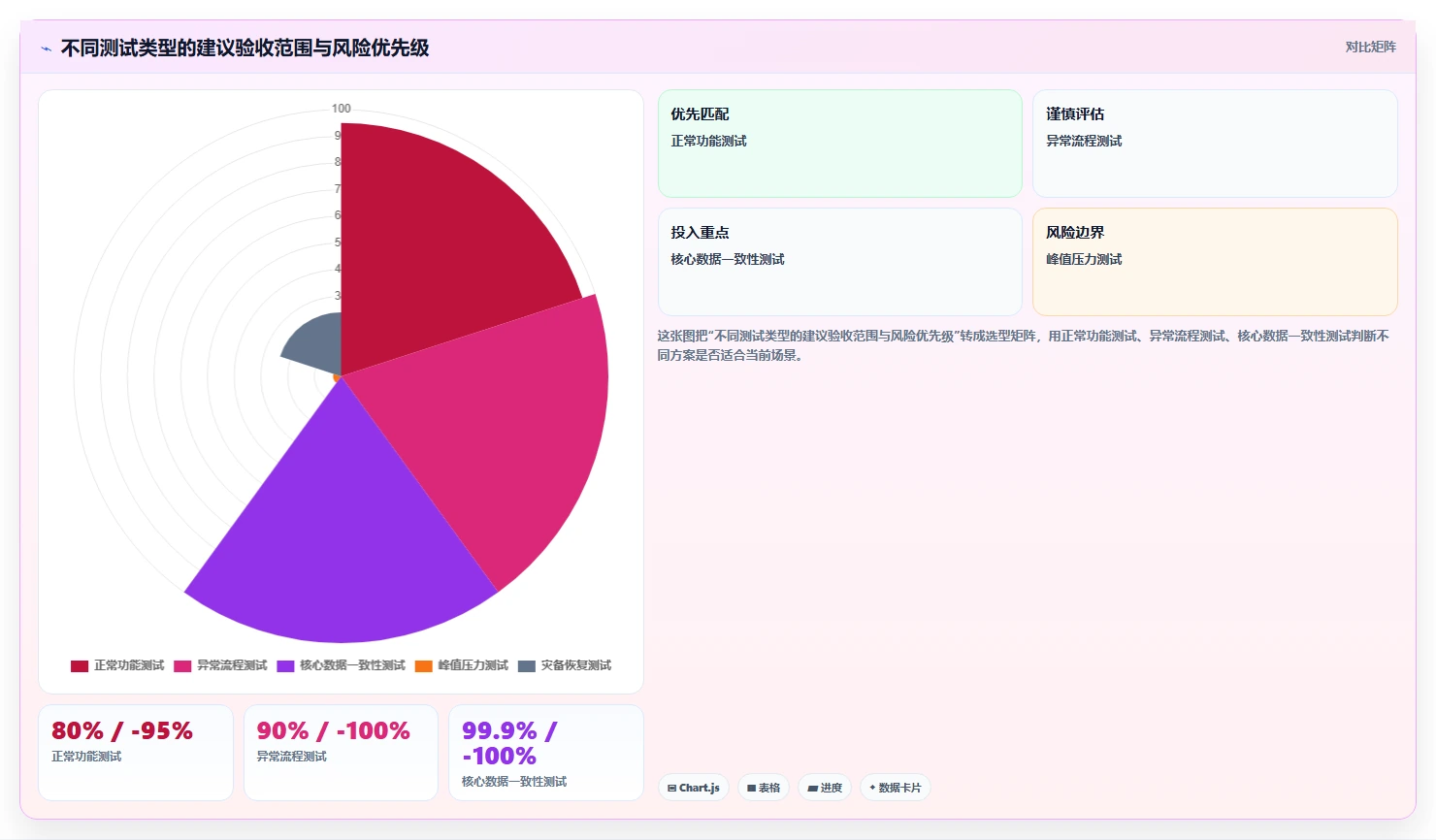Click 峰值压力测试 text in 风险边界 card

tap(1084, 259)
